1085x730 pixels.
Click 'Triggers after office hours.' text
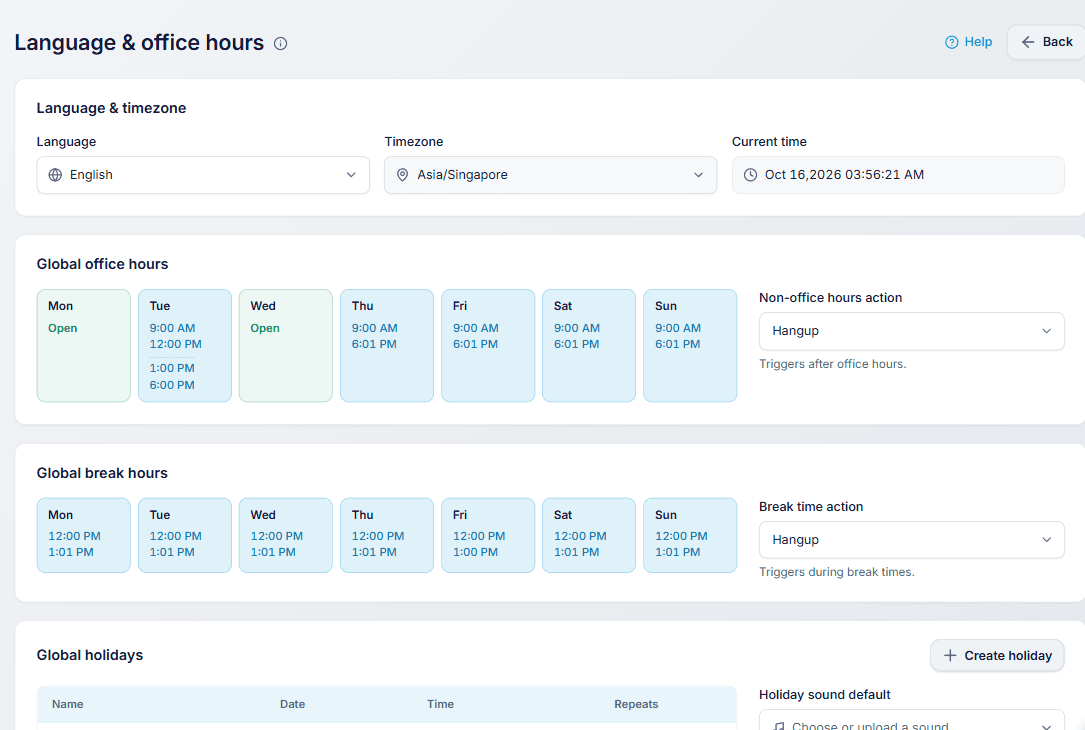pos(832,364)
